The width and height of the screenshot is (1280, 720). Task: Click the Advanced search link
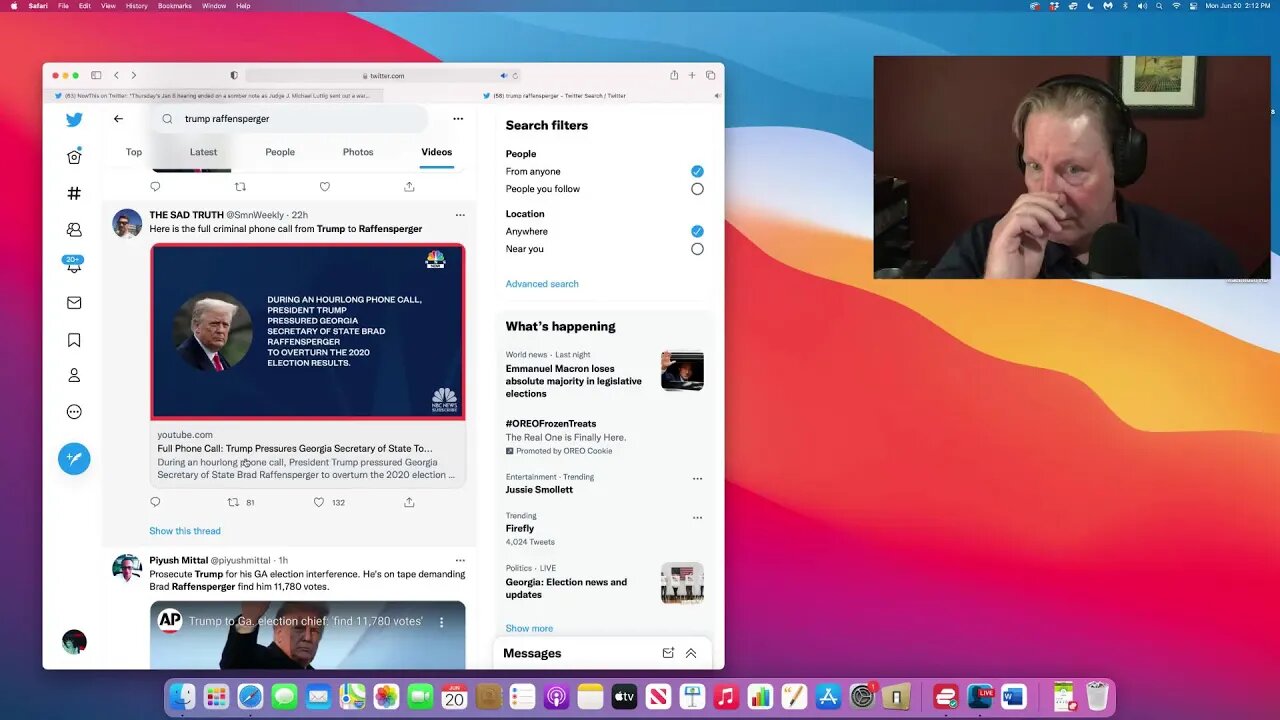pos(542,284)
